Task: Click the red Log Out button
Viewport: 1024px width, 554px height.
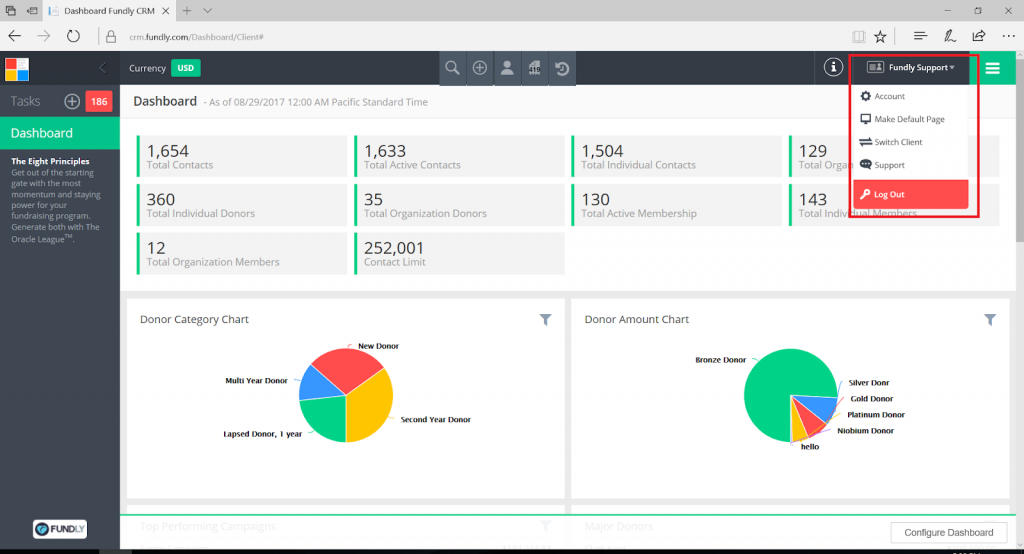Action: [910, 194]
